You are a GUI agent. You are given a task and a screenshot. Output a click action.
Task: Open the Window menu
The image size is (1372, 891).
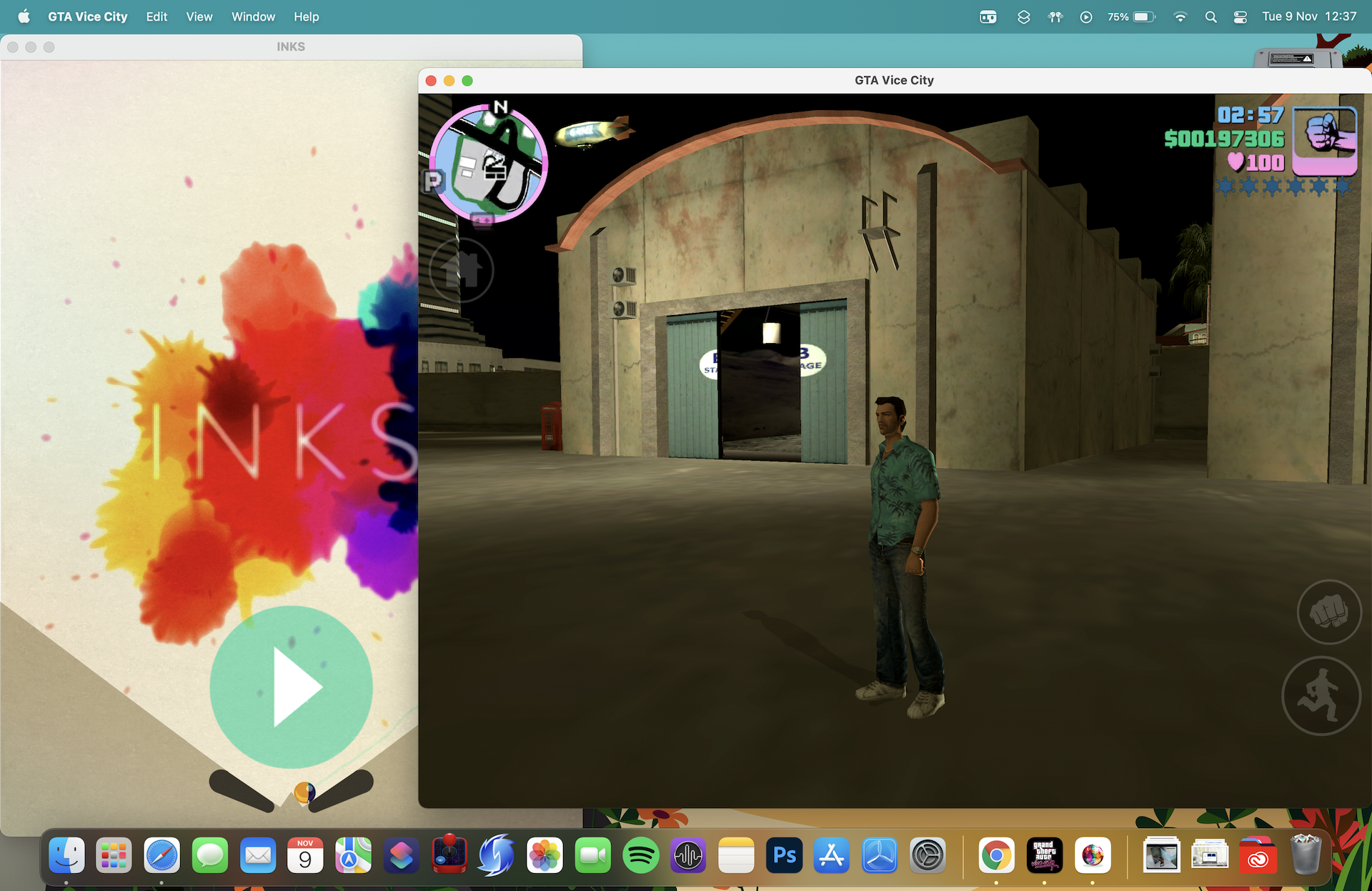click(253, 16)
